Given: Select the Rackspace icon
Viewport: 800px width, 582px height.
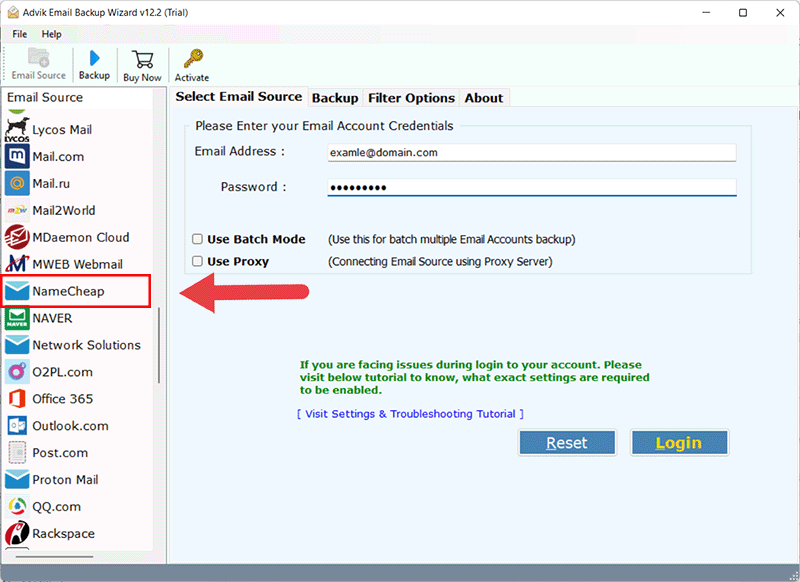Looking at the screenshot, I should [x=17, y=534].
